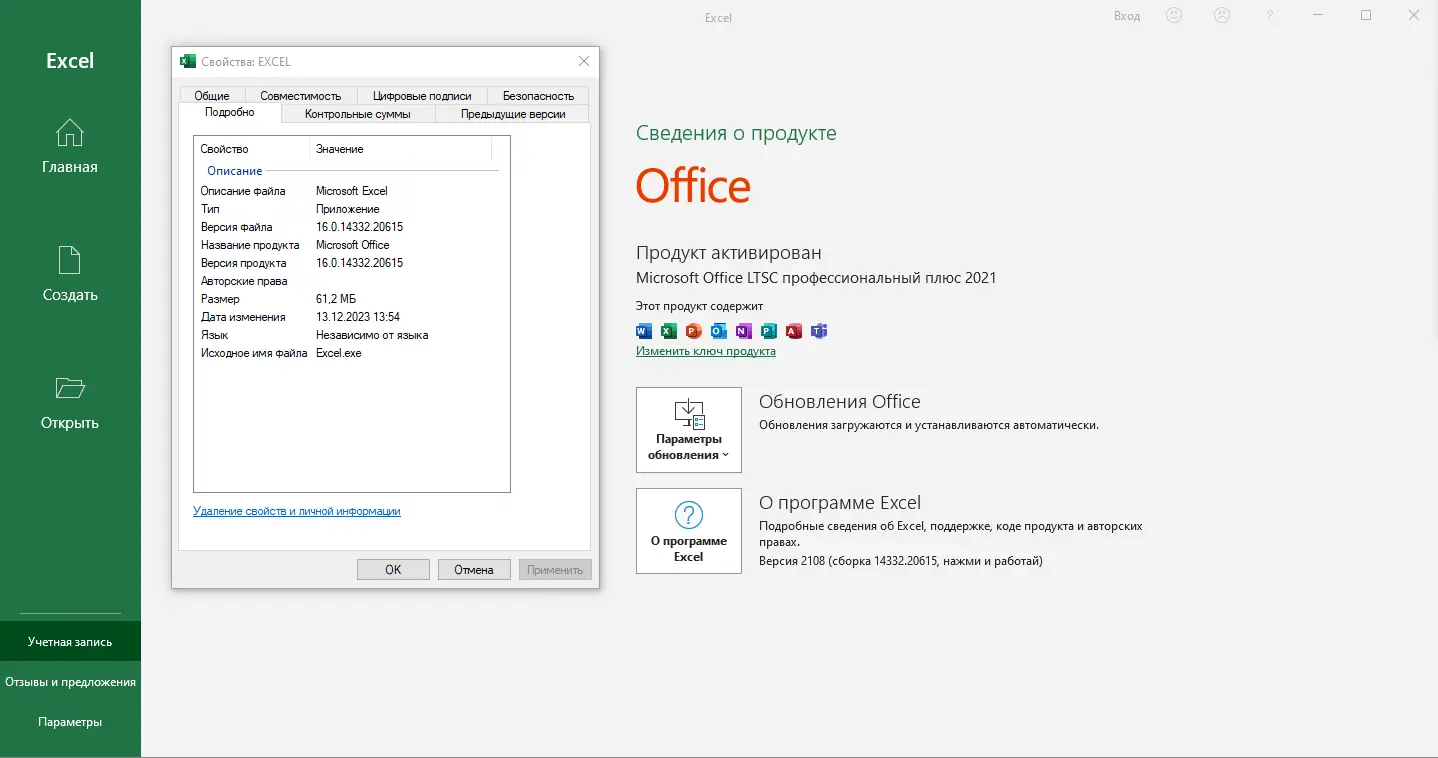Click Вход to sign in

coord(1127,16)
